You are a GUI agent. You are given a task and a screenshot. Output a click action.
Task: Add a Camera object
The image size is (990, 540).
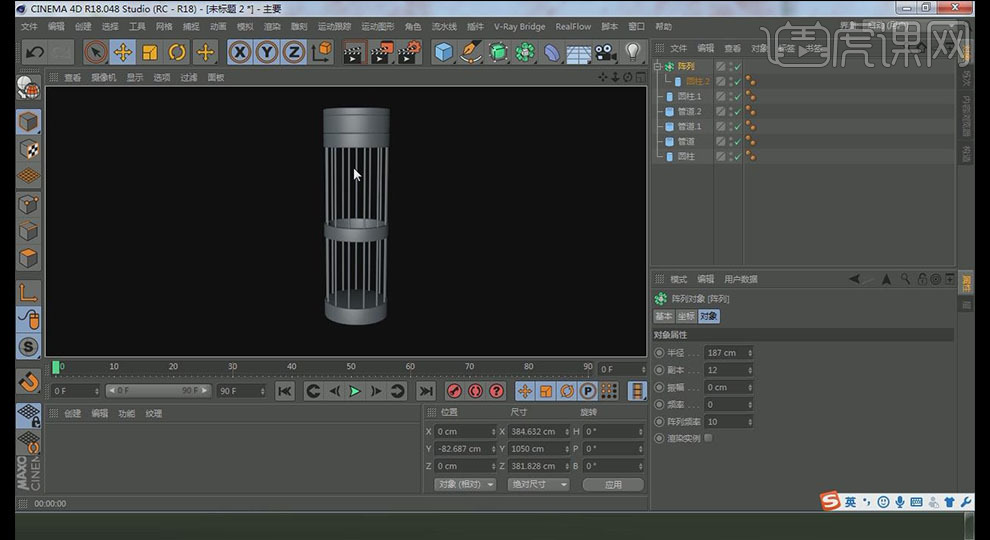click(605, 52)
